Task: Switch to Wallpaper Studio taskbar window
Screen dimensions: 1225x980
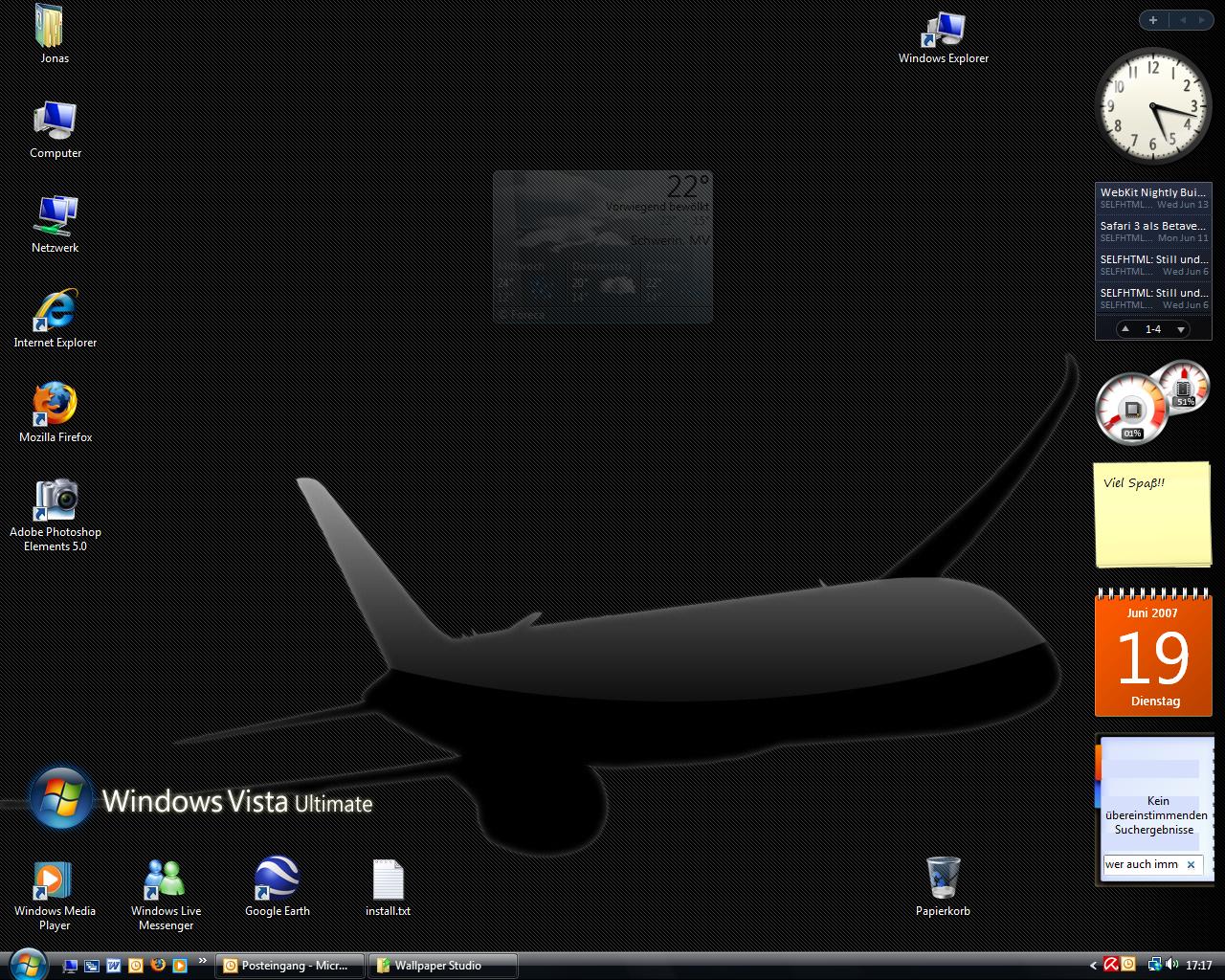Action: 442,966
